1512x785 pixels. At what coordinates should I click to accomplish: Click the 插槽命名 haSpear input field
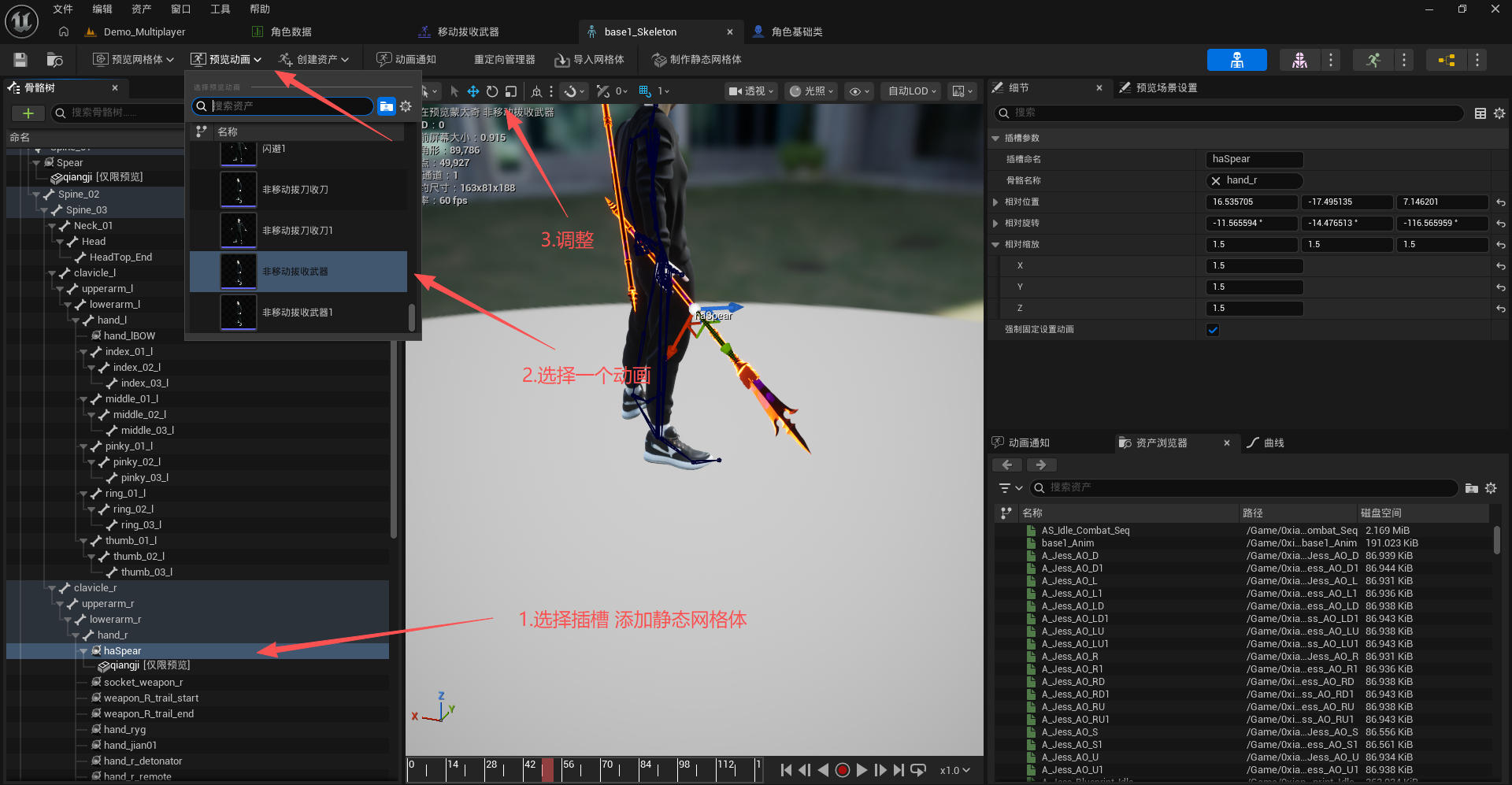(1254, 160)
